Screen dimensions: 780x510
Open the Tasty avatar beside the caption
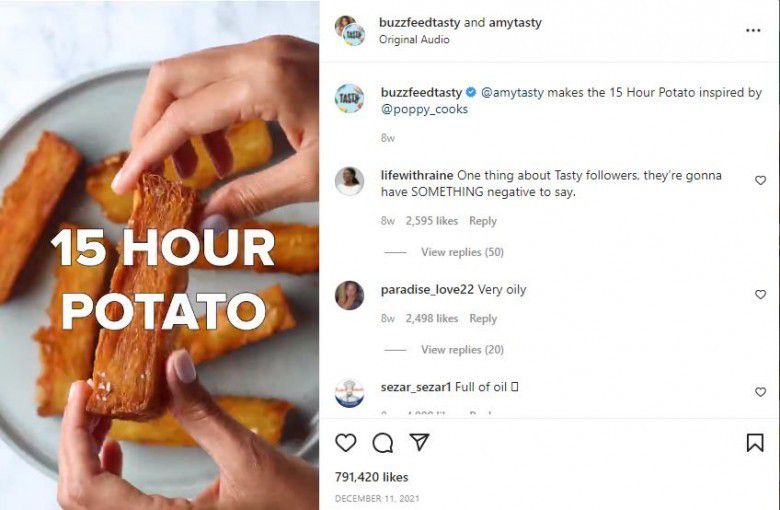[349, 98]
